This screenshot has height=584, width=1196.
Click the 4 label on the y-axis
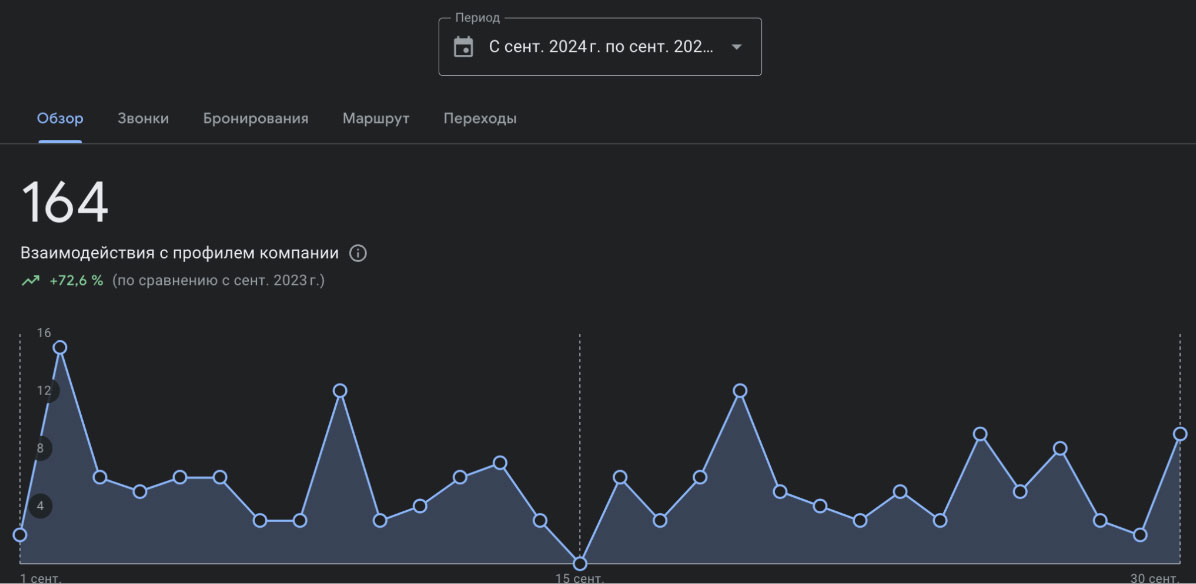[41, 506]
